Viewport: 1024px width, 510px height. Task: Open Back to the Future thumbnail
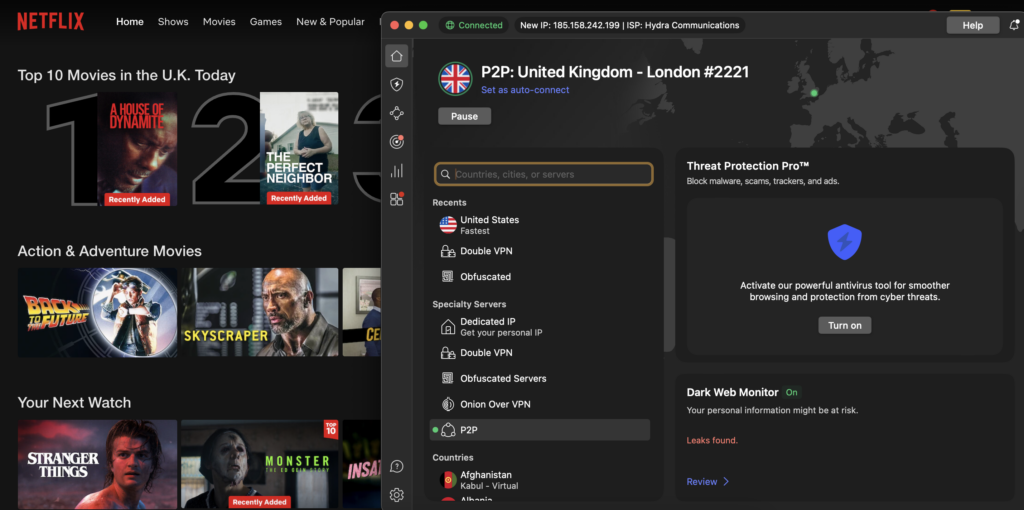tap(97, 312)
